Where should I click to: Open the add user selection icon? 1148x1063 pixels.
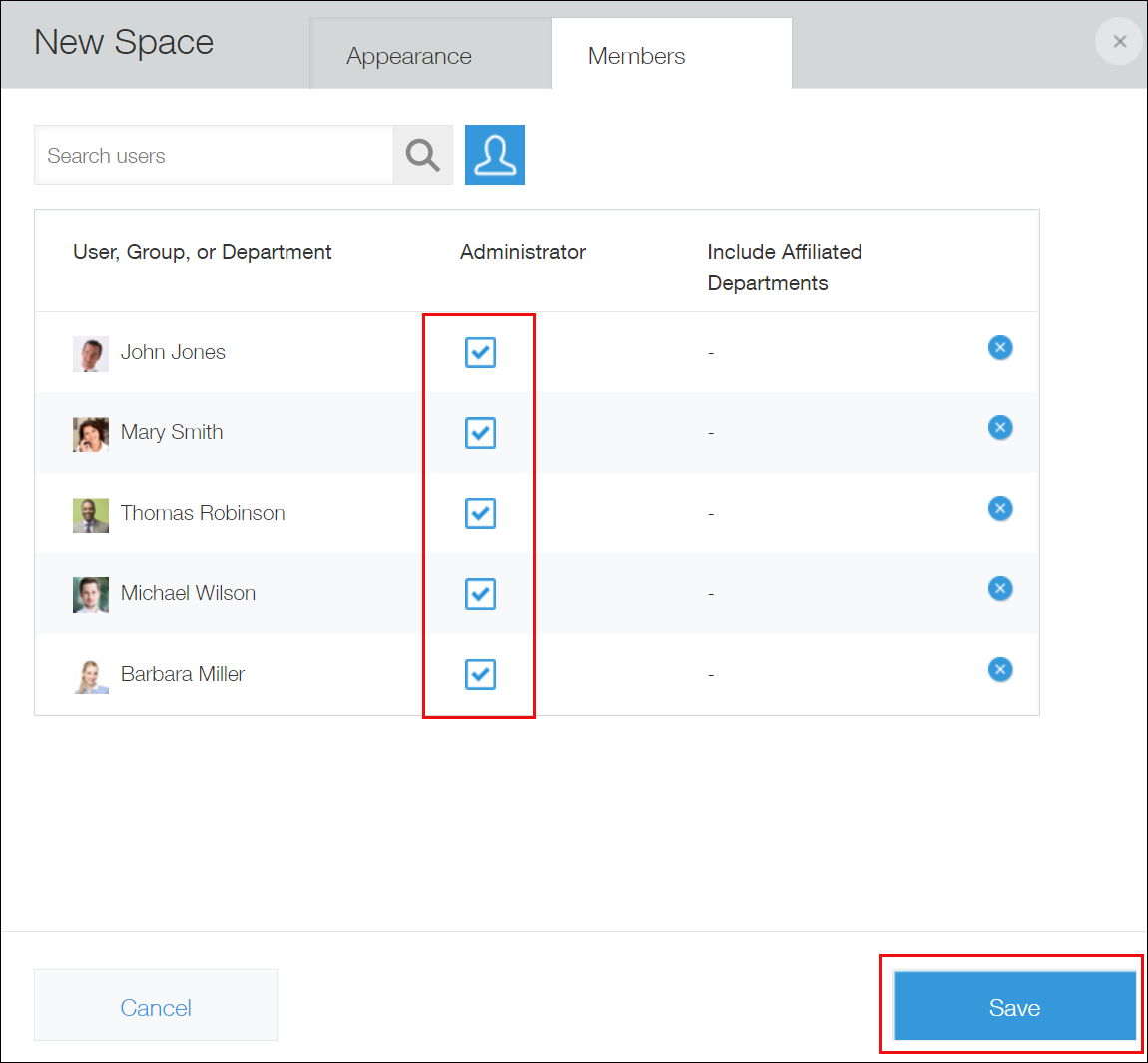click(494, 155)
